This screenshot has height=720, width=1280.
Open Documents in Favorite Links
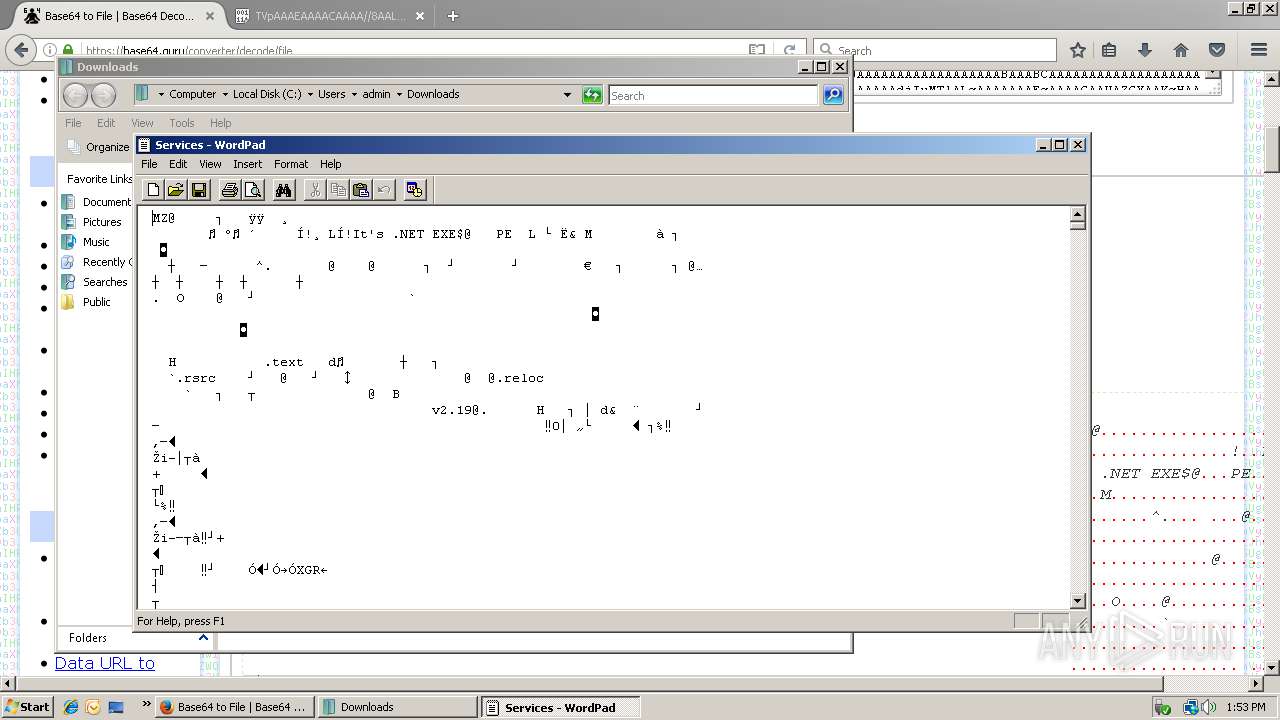96,202
